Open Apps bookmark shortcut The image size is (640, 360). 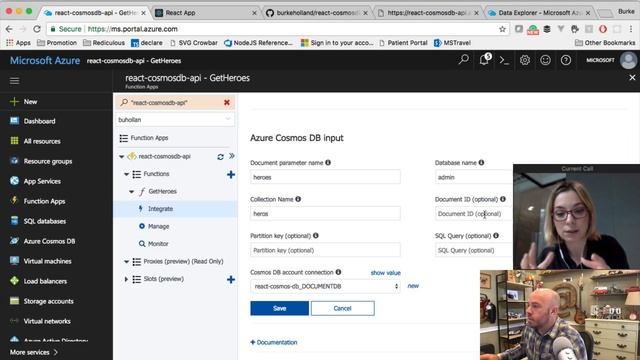pyautogui.click(x=18, y=42)
